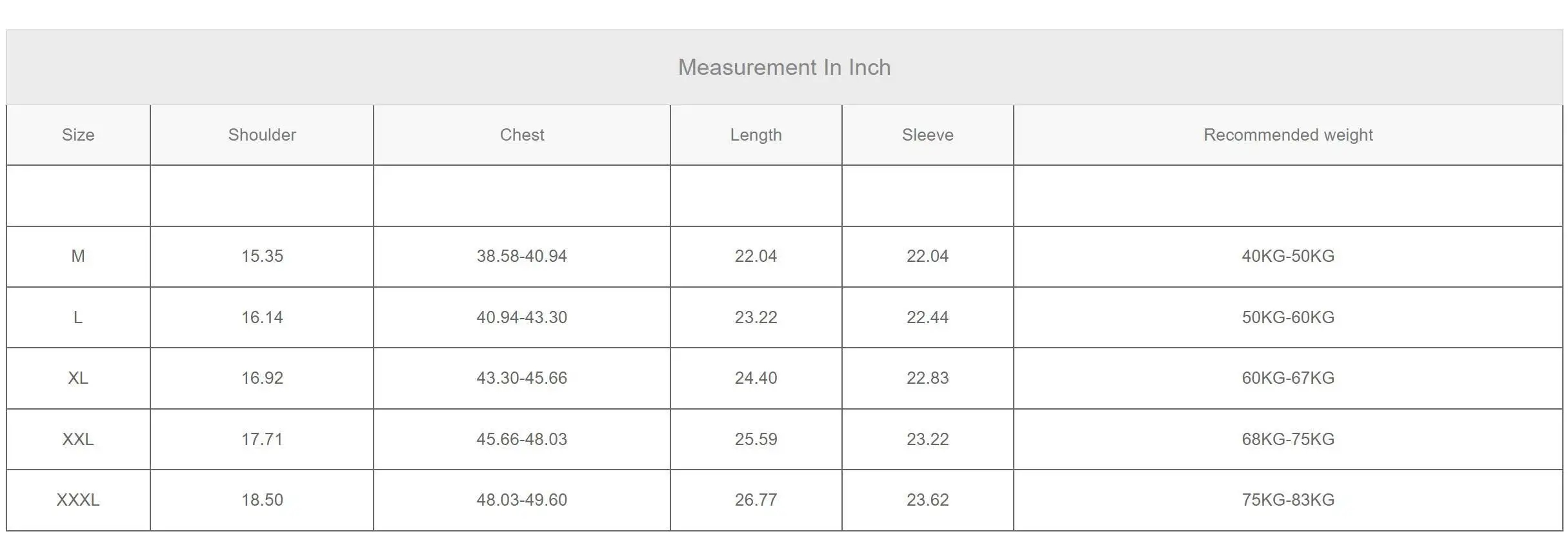
Task: Select chest range 48.03-49.60 for XXXL
Action: coord(522,500)
